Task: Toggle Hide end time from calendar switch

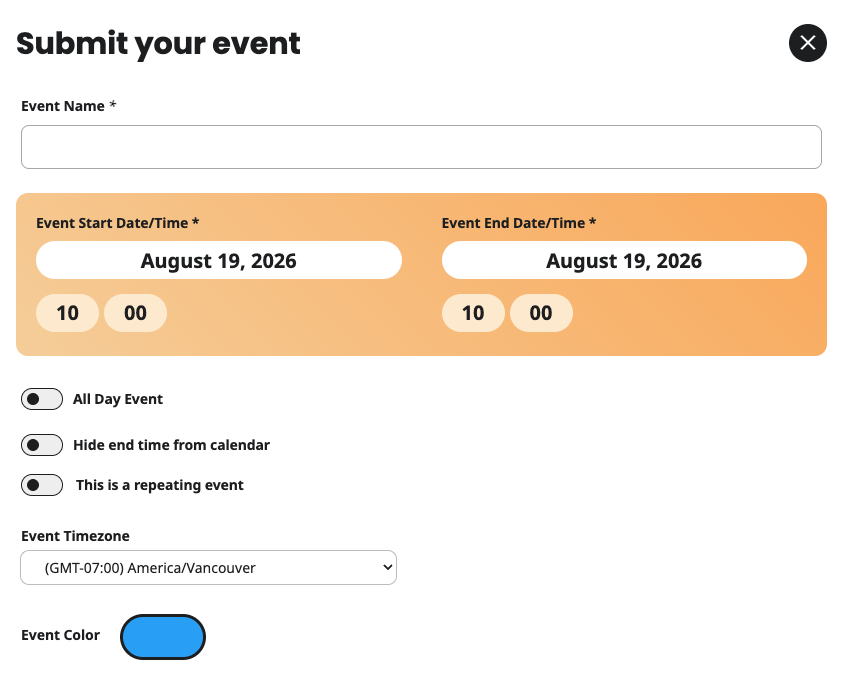Action: pyautogui.click(x=42, y=445)
